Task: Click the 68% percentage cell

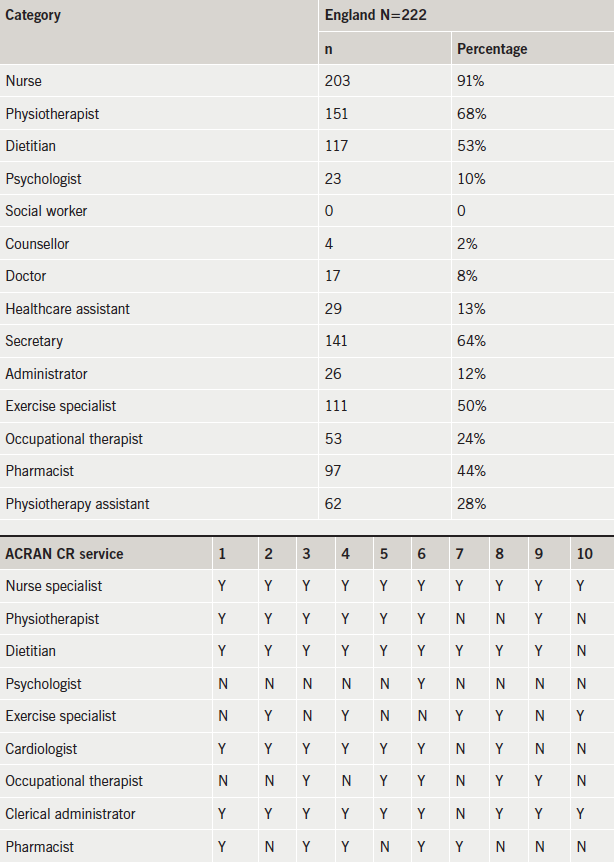Action: 471,114
